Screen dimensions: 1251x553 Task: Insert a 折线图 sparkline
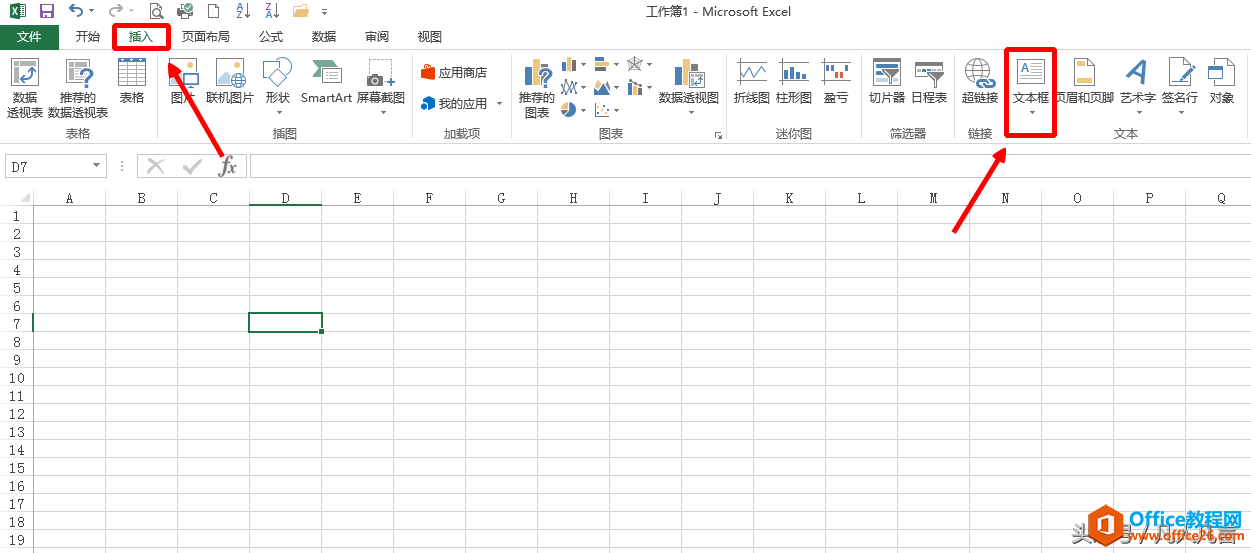(x=752, y=82)
